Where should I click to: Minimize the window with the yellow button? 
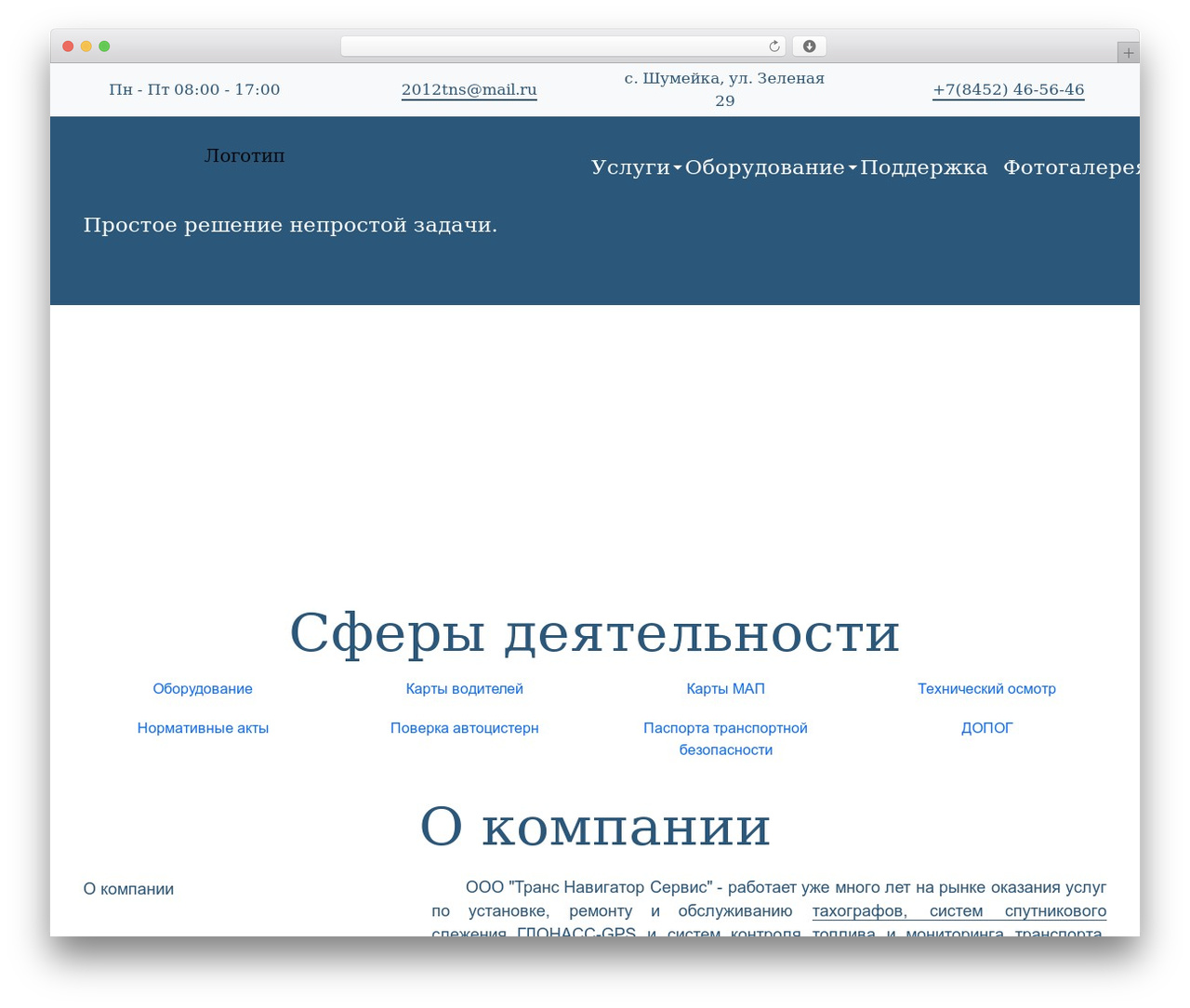[x=86, y=46]
